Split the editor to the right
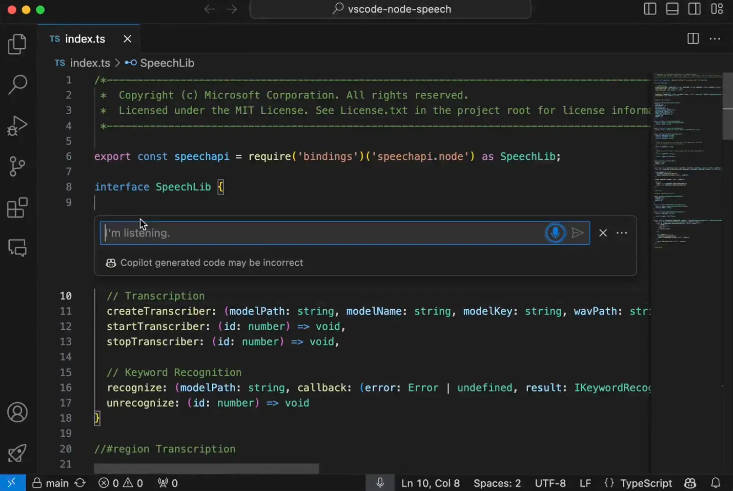The width and height of the screenshot is (733, 491). pos(693,39)
